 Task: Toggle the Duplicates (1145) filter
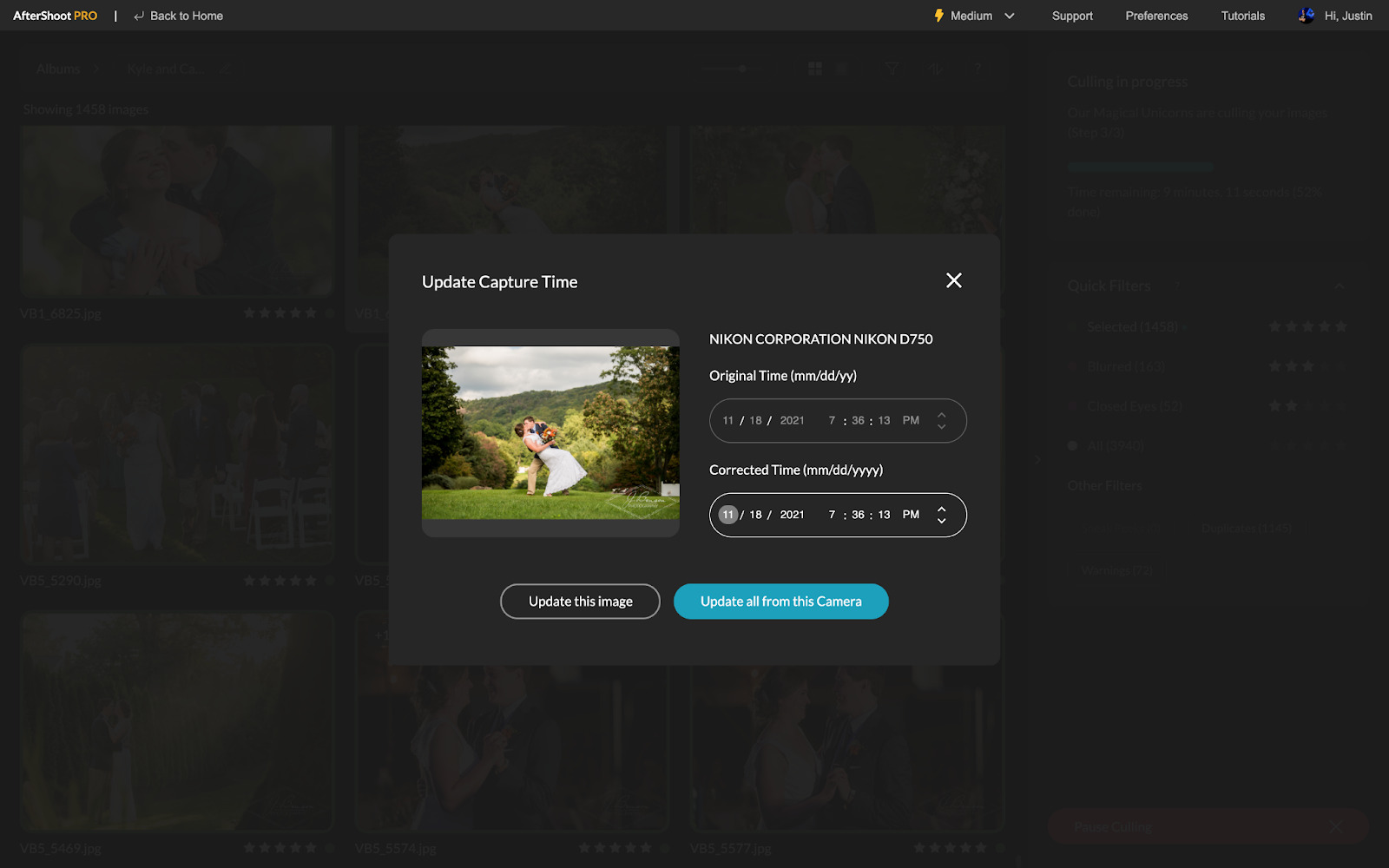click(1246, 529)
